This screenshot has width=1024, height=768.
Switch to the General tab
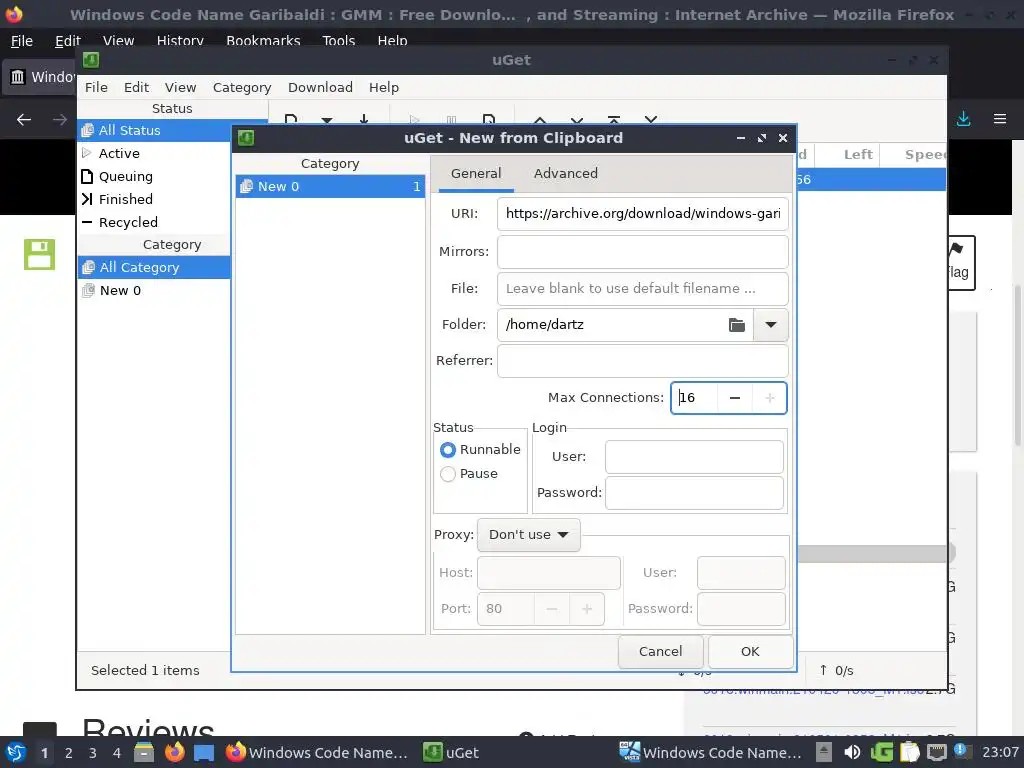pyautogui.click(x=476, y=173)
